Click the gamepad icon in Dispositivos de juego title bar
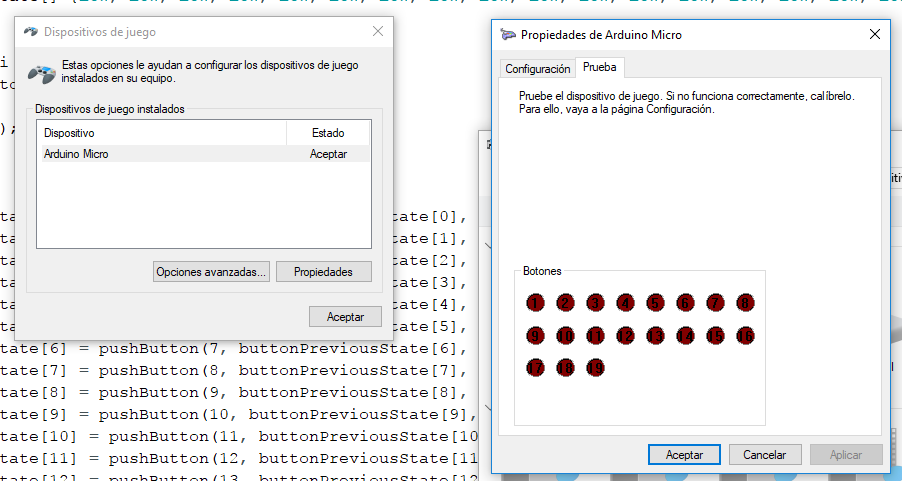 [30, 32]
